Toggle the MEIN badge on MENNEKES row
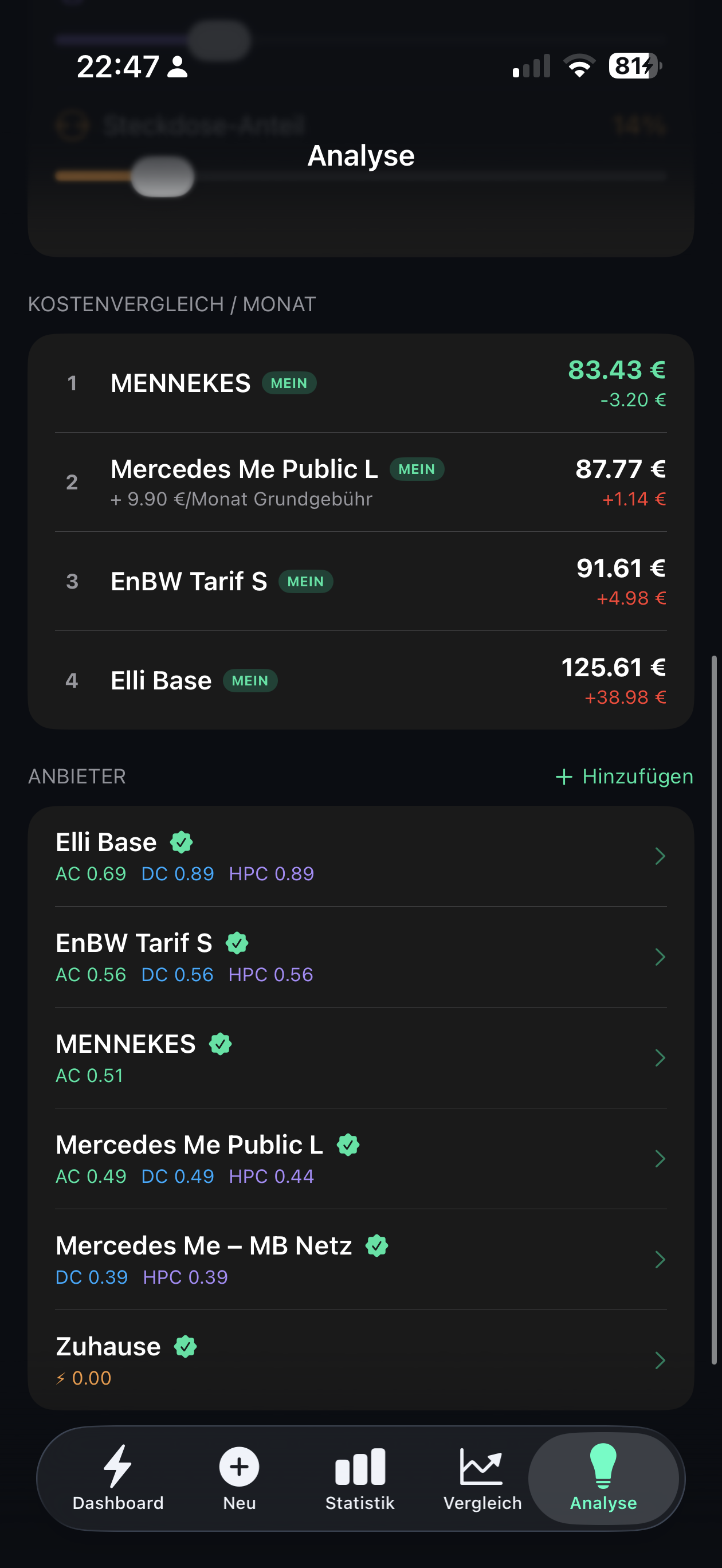Viewport: 722px width, 1568px height. click(289, 383)
